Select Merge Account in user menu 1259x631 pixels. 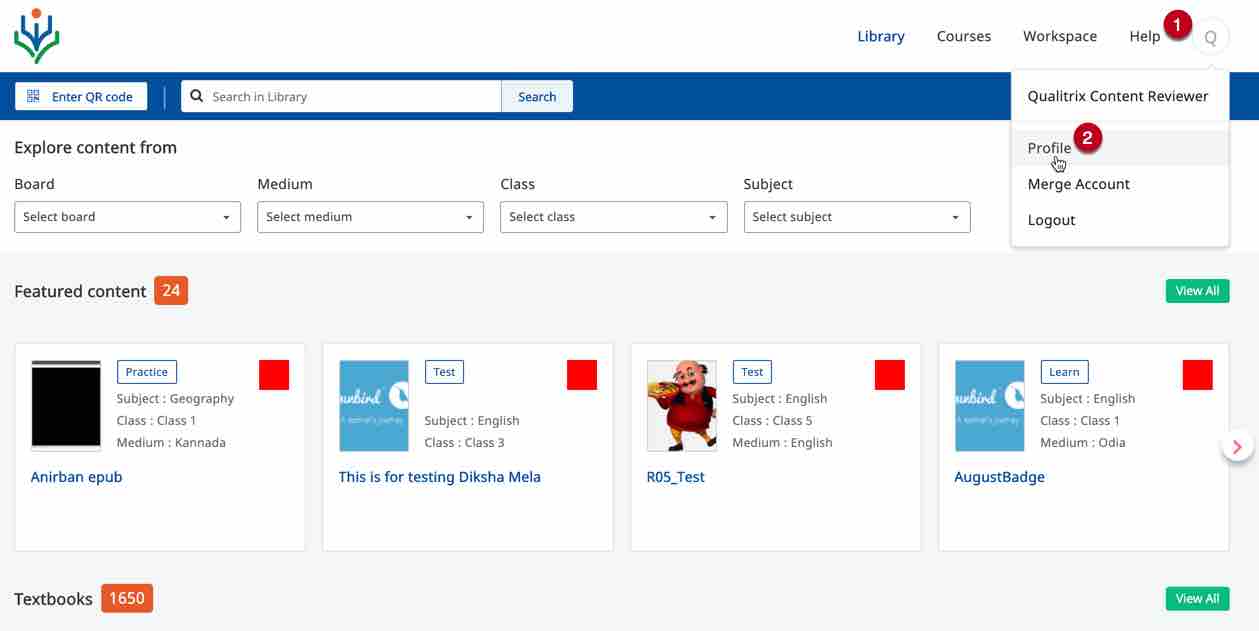1078,184
